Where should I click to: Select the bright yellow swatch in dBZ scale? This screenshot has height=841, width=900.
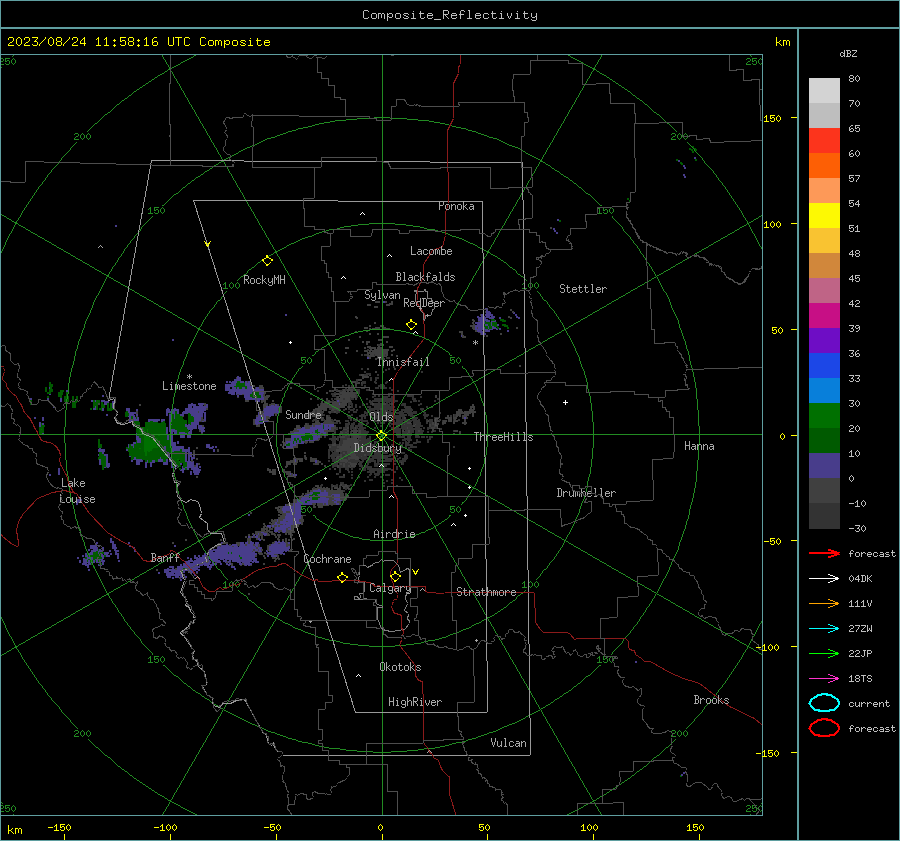pyautogui.click(x=824, y=215)
